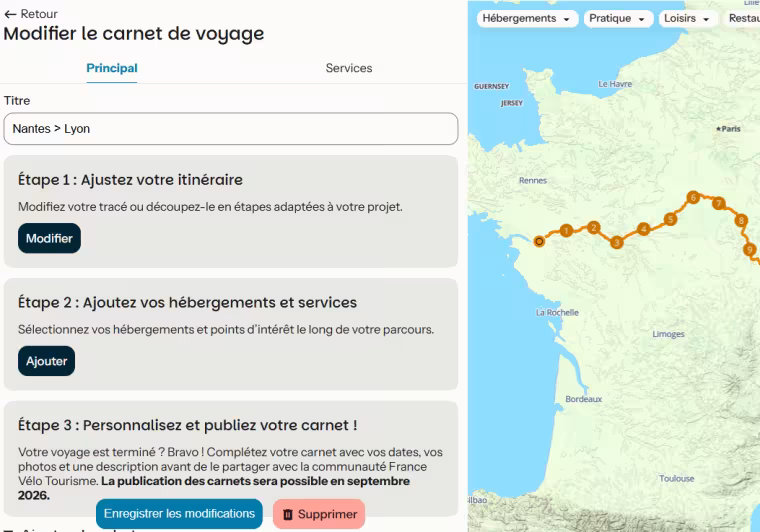The image size is (760, 532).
Task: Click the back arrow icon beside Retour
Action: point(10,15)
